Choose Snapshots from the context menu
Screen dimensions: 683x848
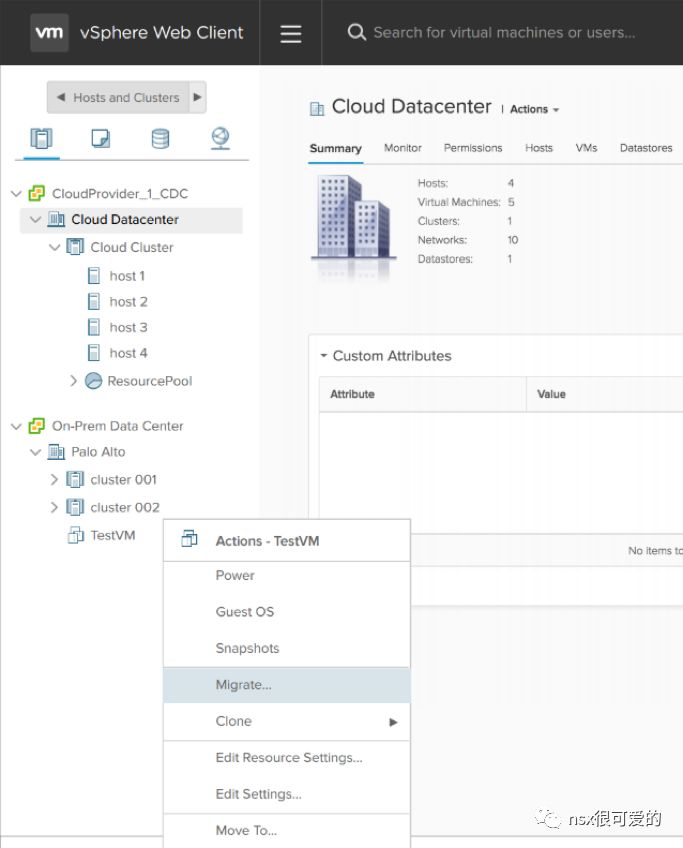point(287,648)
